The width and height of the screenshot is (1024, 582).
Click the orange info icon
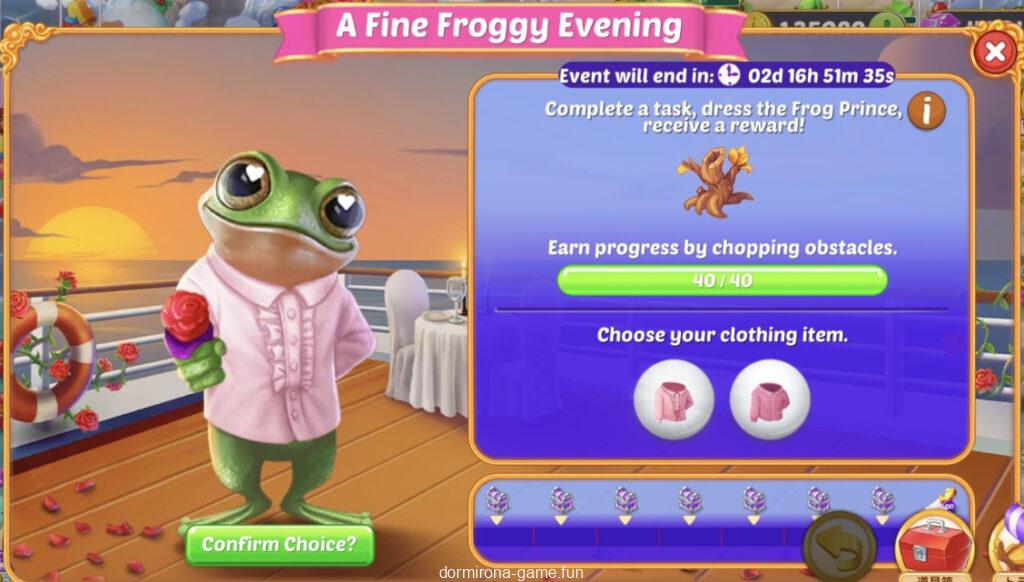(x=926, y=110)
